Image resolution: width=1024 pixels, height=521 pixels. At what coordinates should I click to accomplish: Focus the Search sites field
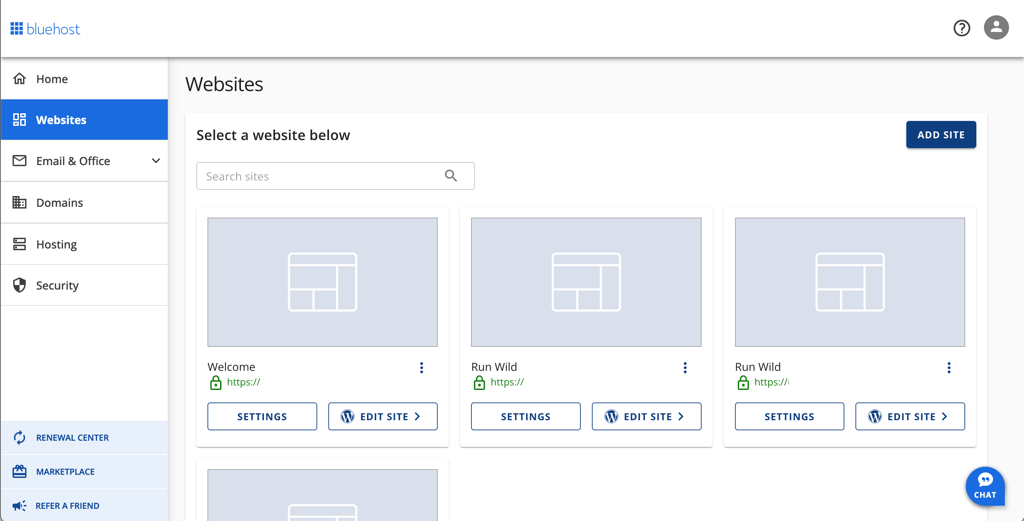(335, 176)
